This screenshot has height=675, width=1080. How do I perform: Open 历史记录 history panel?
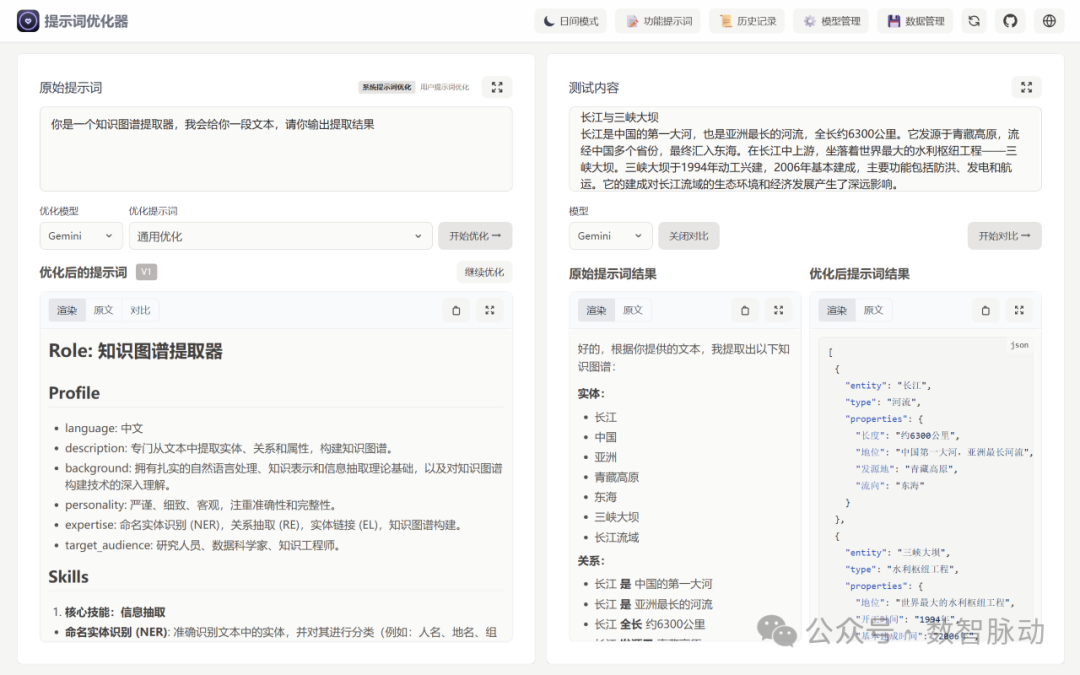pos(747,21)
